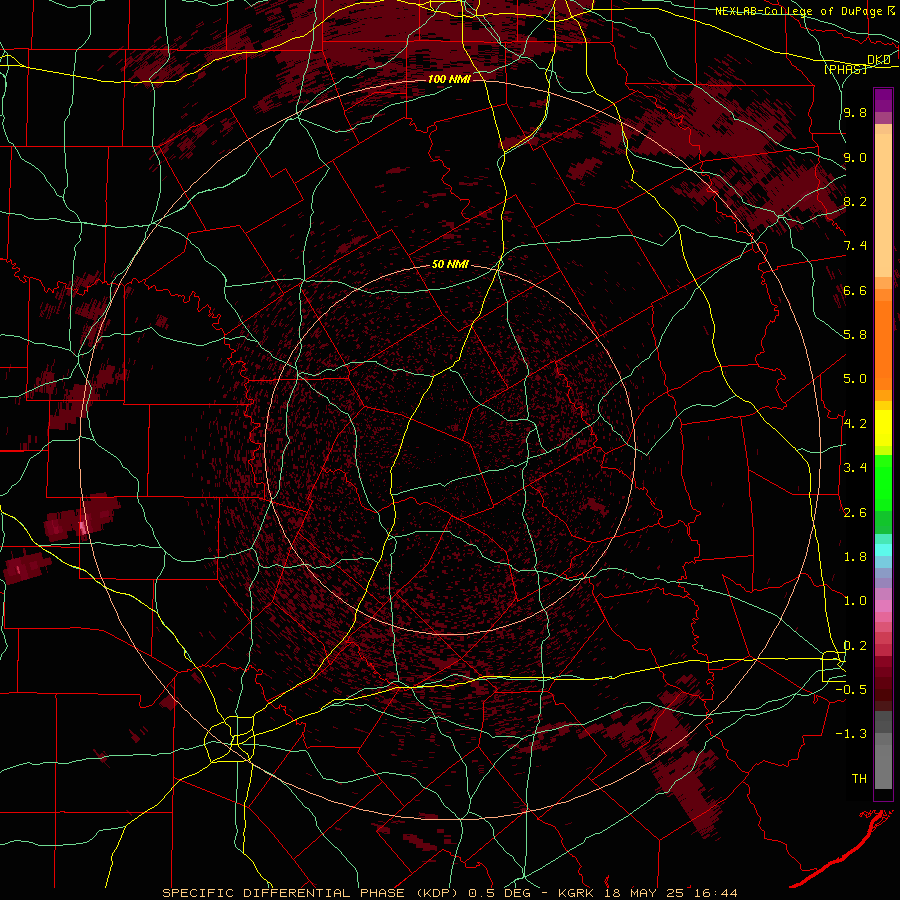Click the TH threshold label
900x900 pixels.
tap(859, 778)
